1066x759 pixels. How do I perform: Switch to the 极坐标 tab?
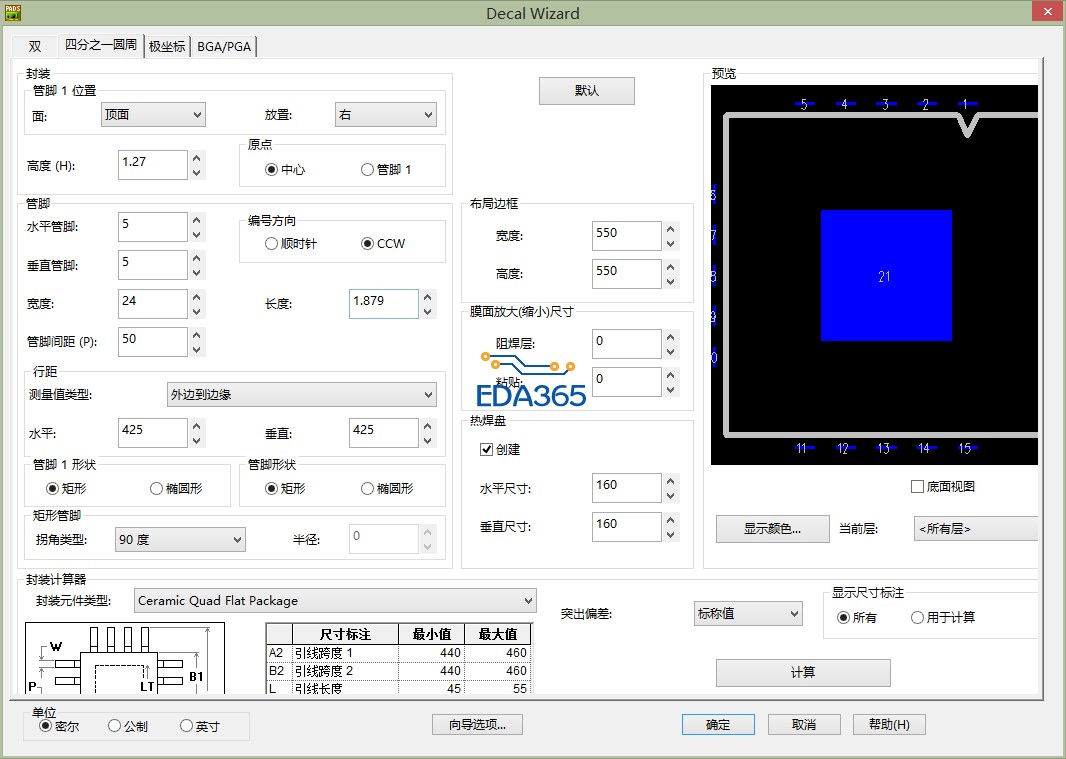coord(166,47)
